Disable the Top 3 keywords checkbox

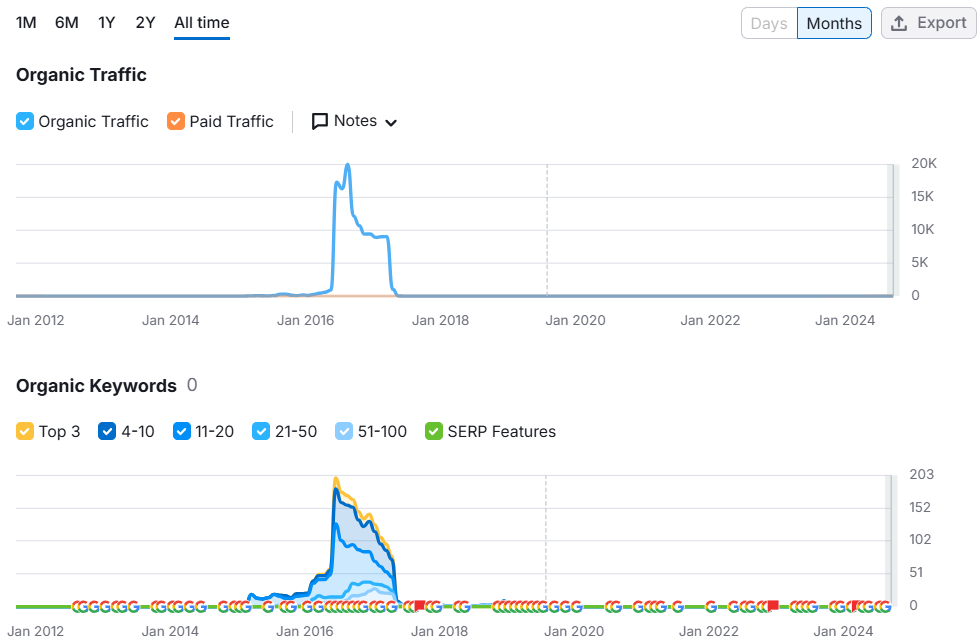coord(24,431)
